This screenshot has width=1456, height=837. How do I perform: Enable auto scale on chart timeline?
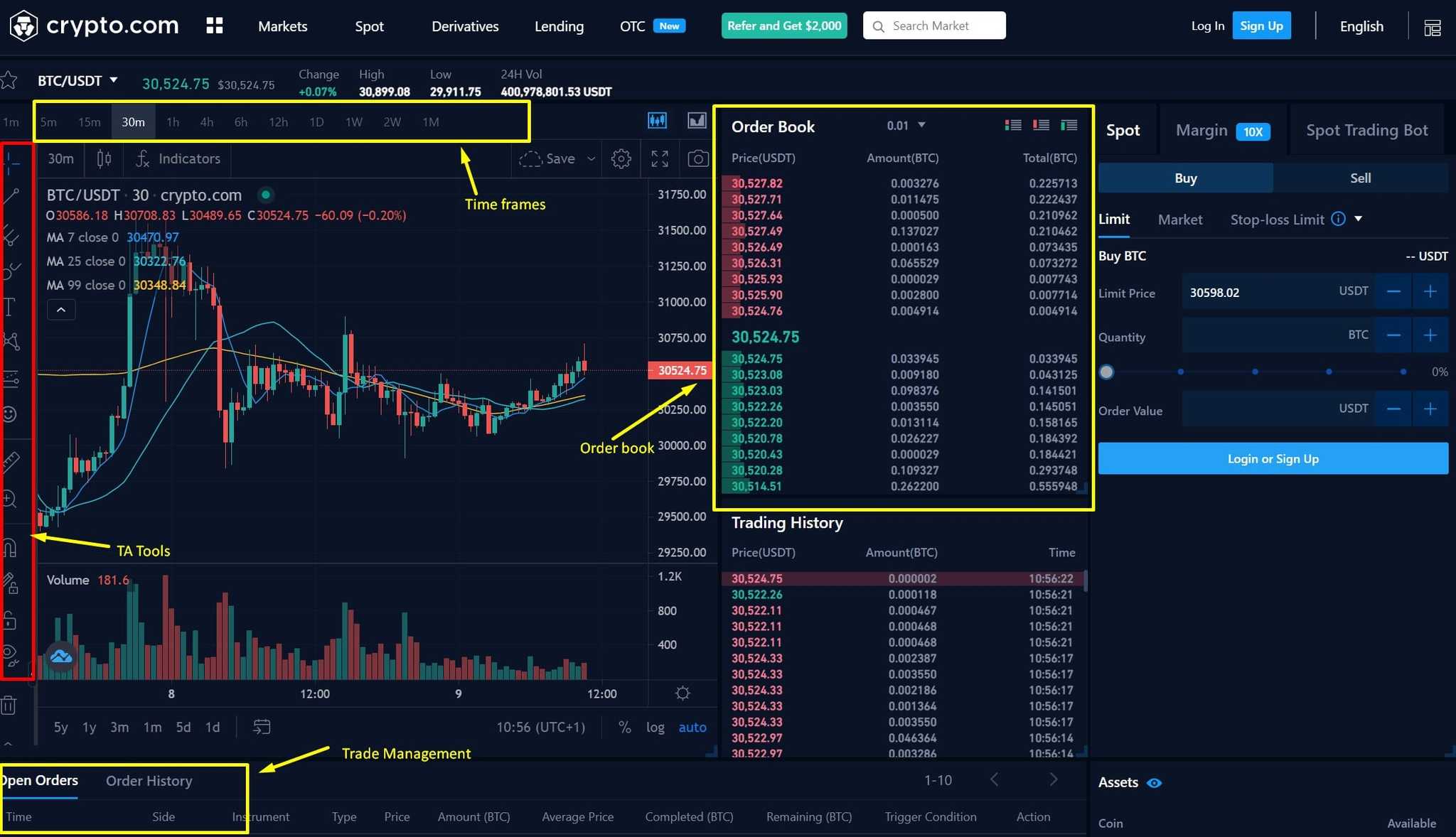click(692, 726)
